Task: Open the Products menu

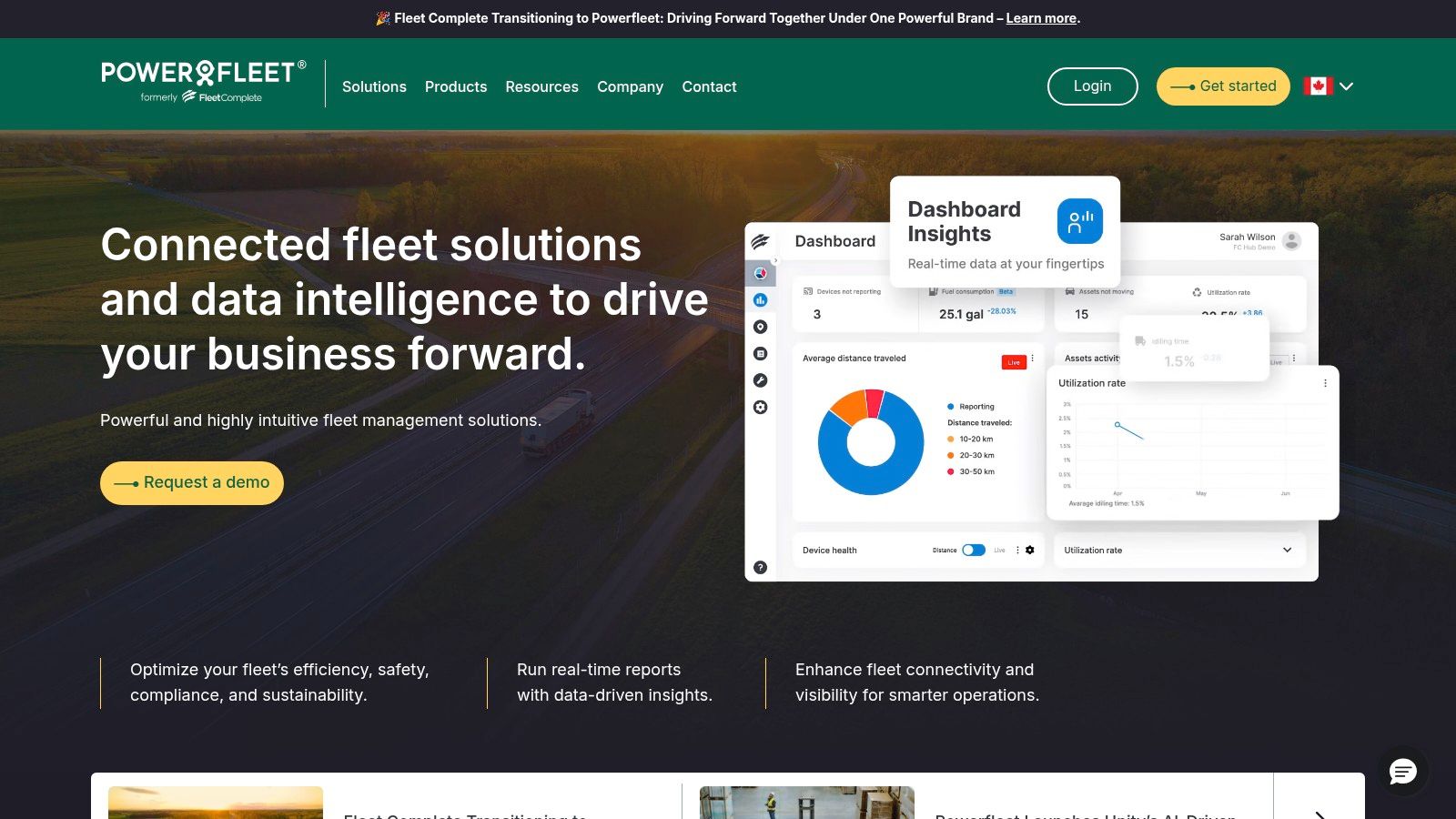Action: click(x=456, y=86)
